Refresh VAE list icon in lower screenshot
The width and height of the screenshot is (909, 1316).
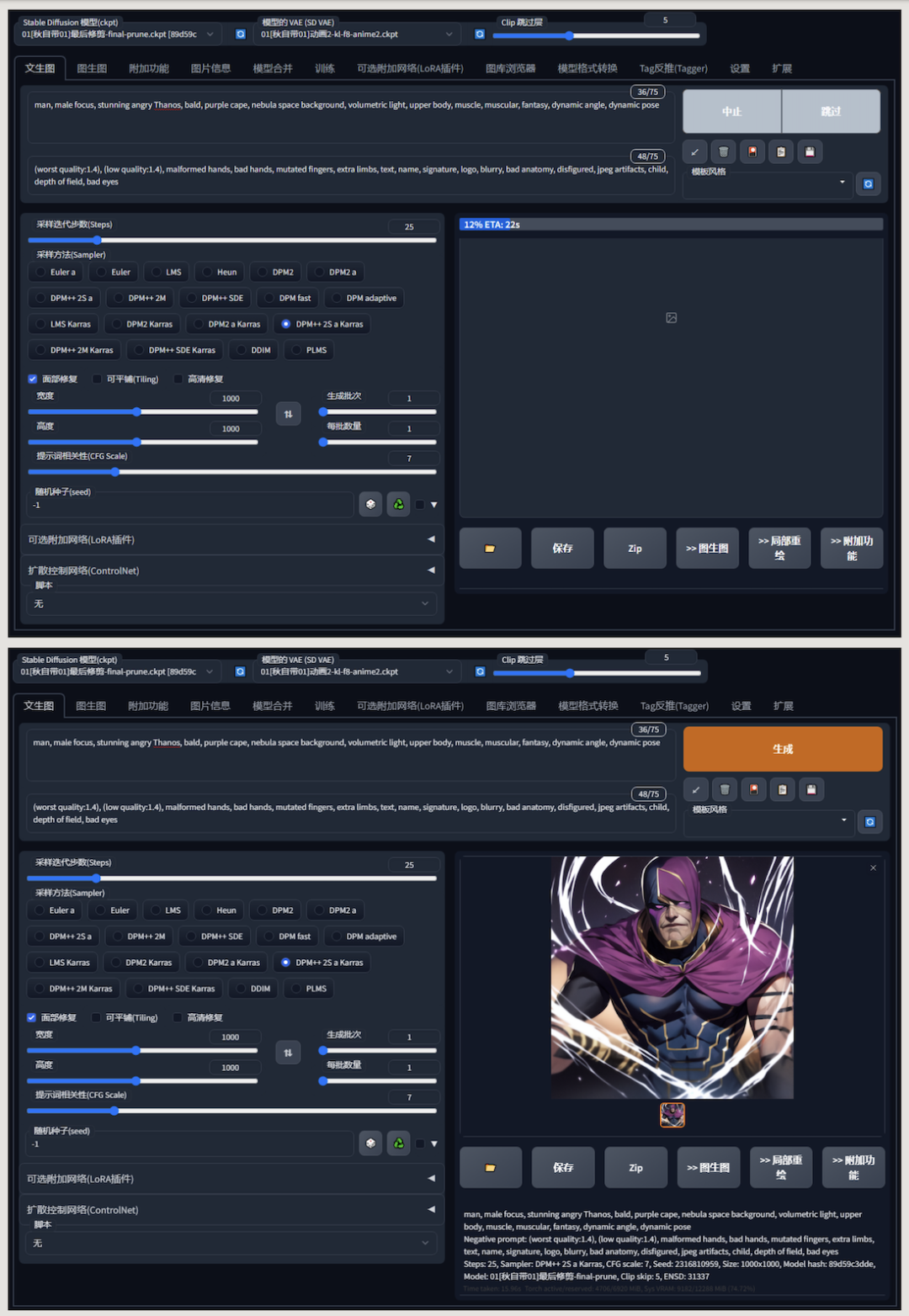(x=480, y=671)
